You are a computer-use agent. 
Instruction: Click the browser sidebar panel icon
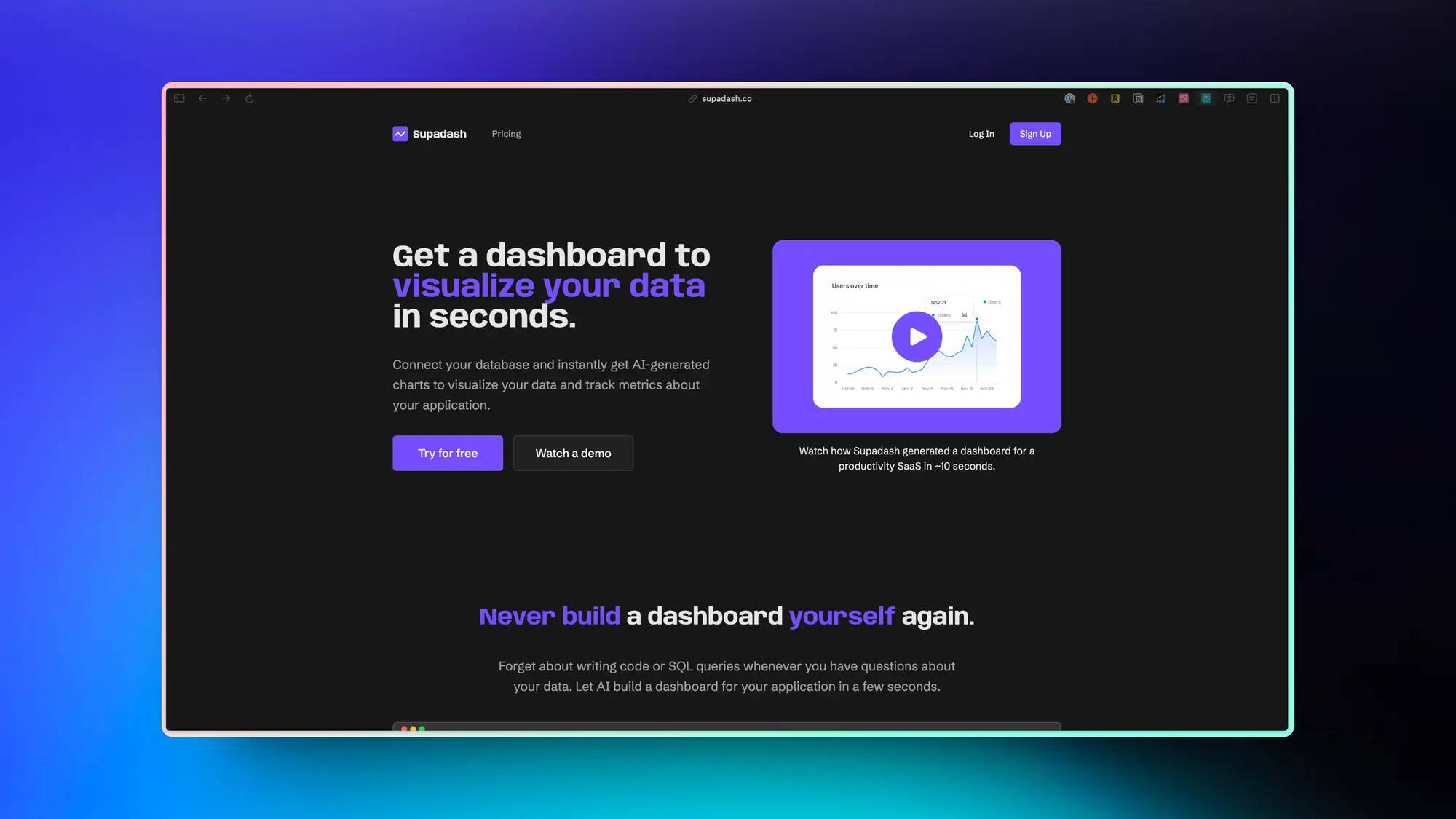click(x=179, y=98)
